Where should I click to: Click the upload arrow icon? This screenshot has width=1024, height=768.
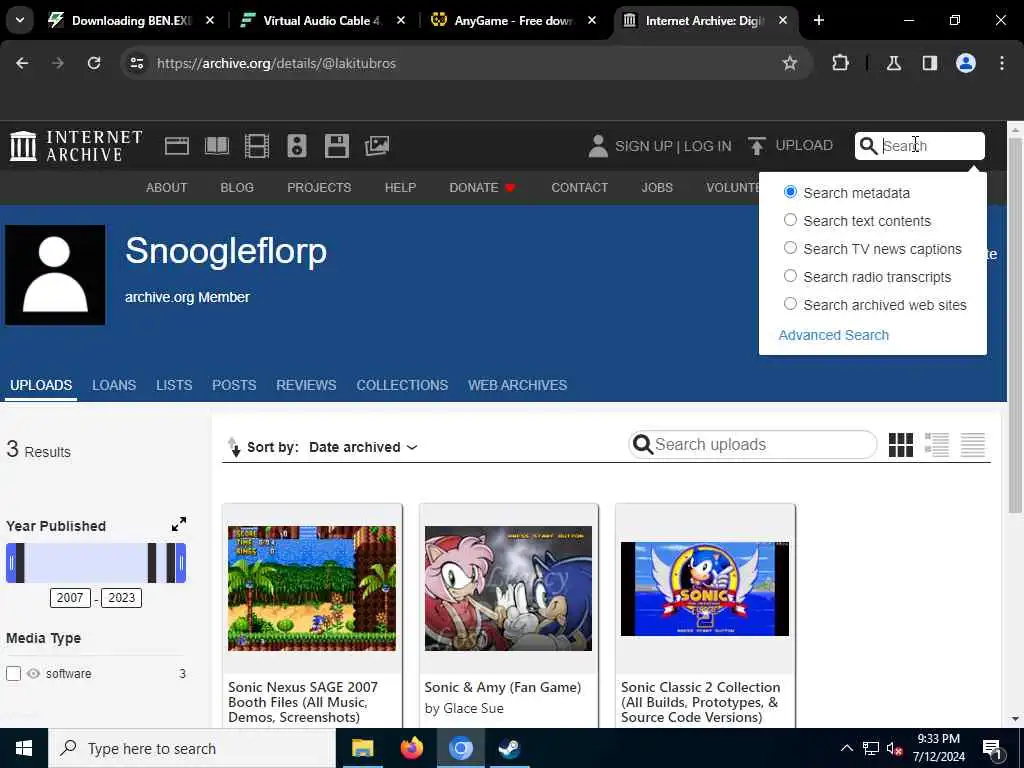(756, 146)
